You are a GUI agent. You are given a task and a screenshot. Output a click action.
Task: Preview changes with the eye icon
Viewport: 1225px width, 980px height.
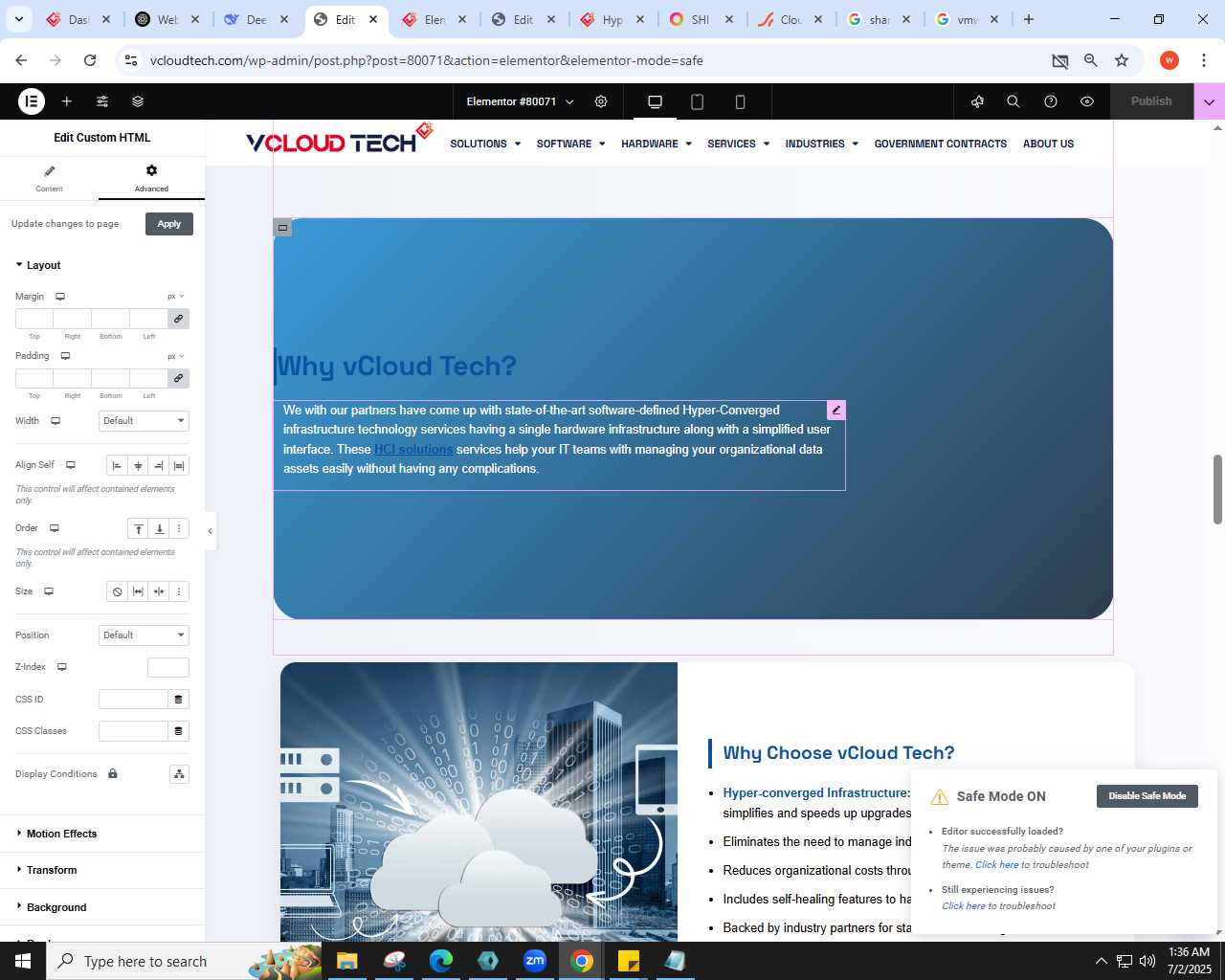coord(1087,101)
